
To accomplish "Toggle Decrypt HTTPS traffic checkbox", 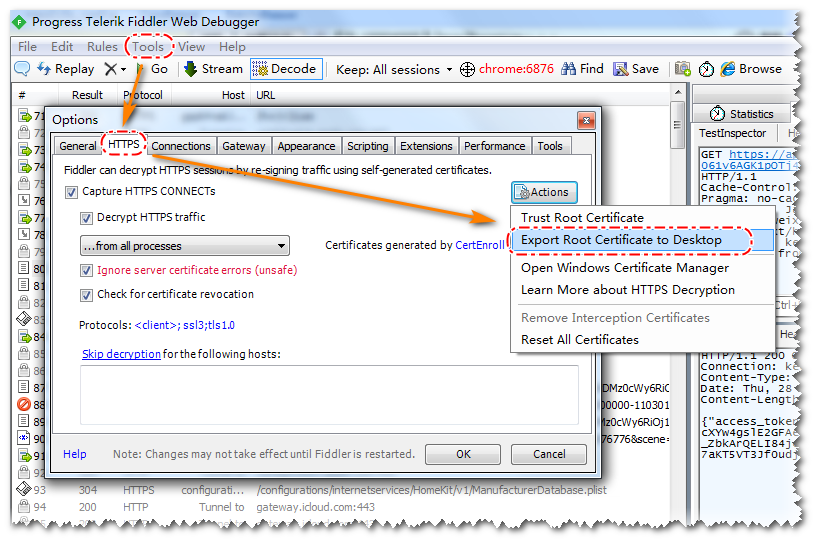I will tap(86, 218).
